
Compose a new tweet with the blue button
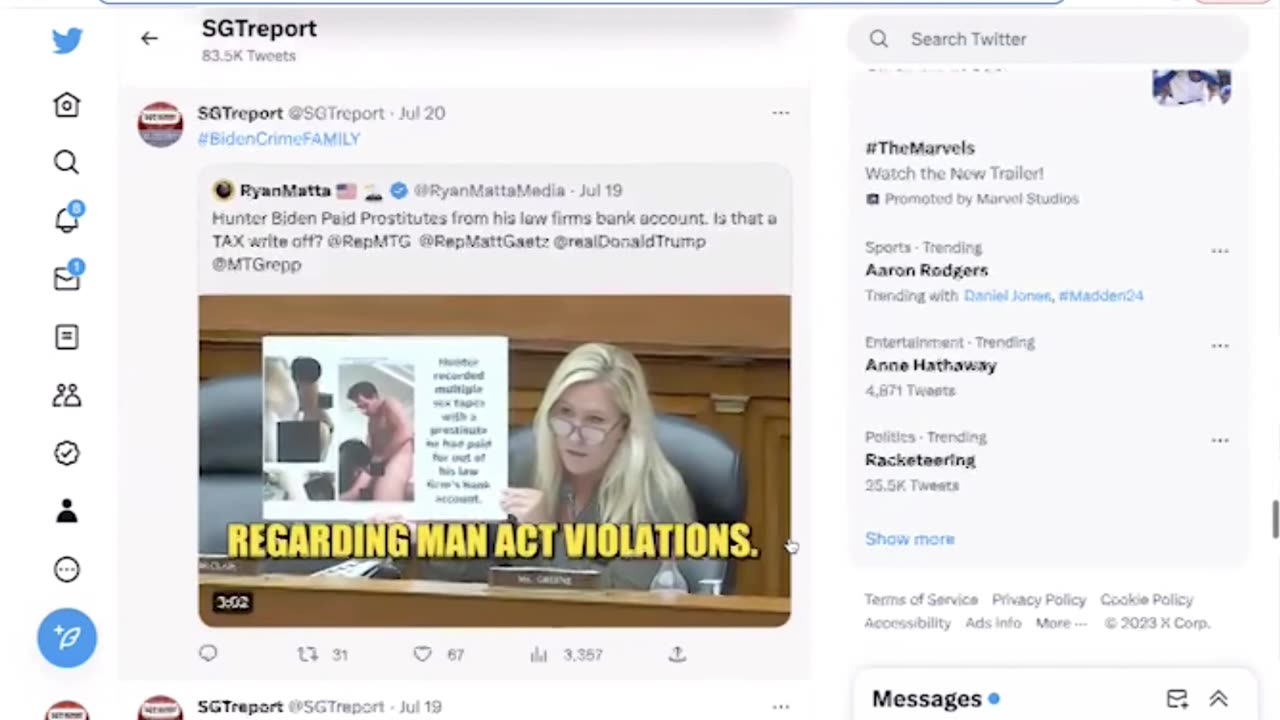point(67,637)
